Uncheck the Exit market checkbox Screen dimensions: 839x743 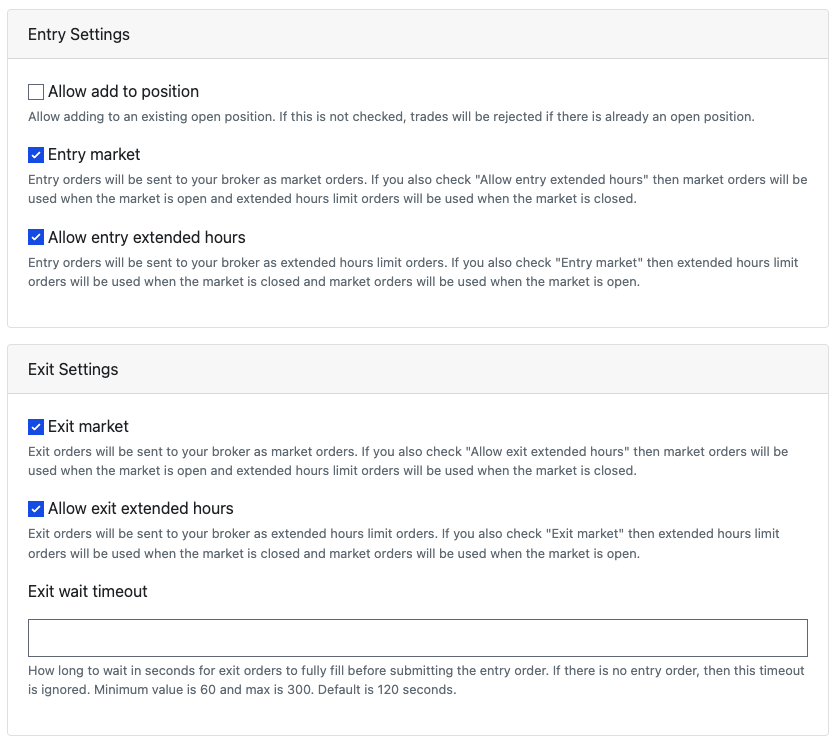click(36, 427)
